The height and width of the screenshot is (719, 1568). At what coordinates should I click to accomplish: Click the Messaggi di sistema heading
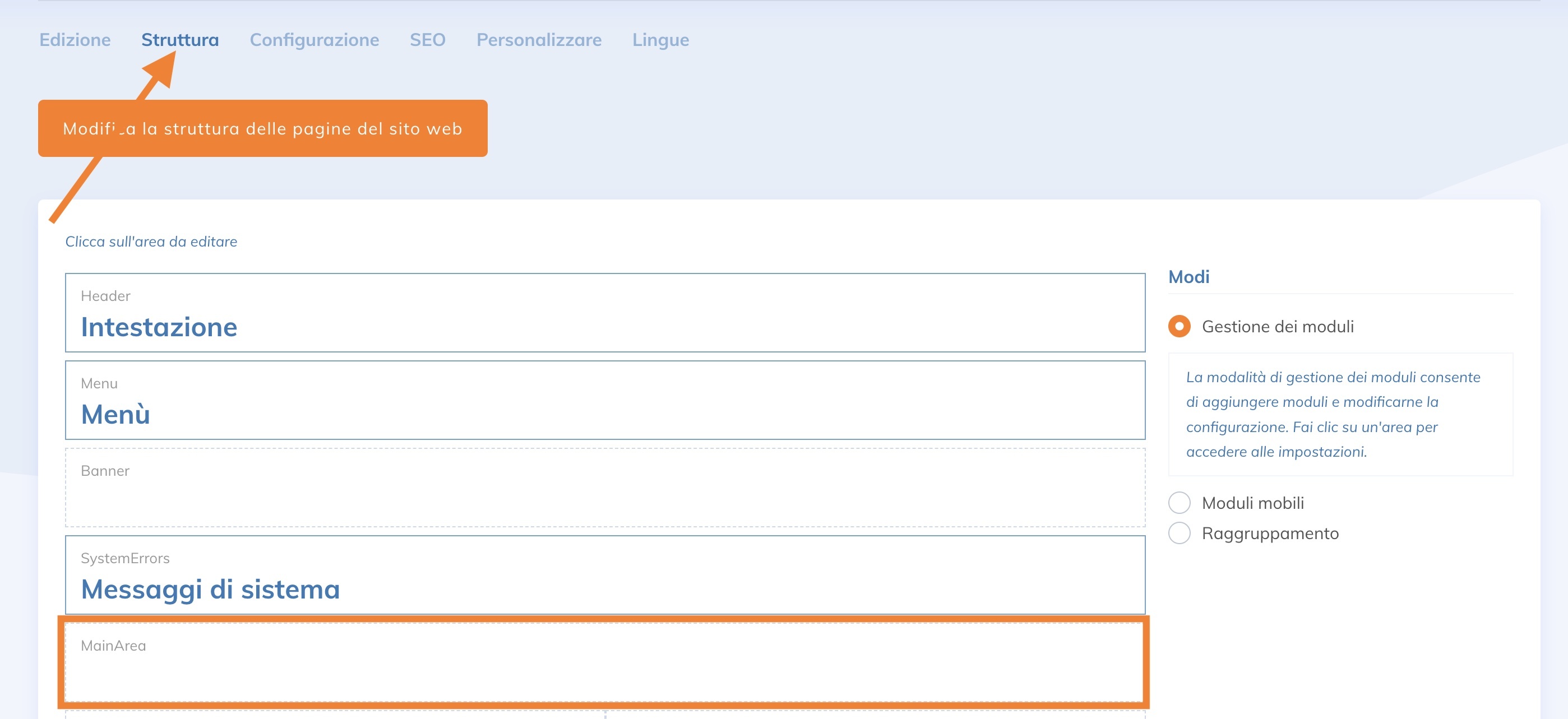point(210,590)
